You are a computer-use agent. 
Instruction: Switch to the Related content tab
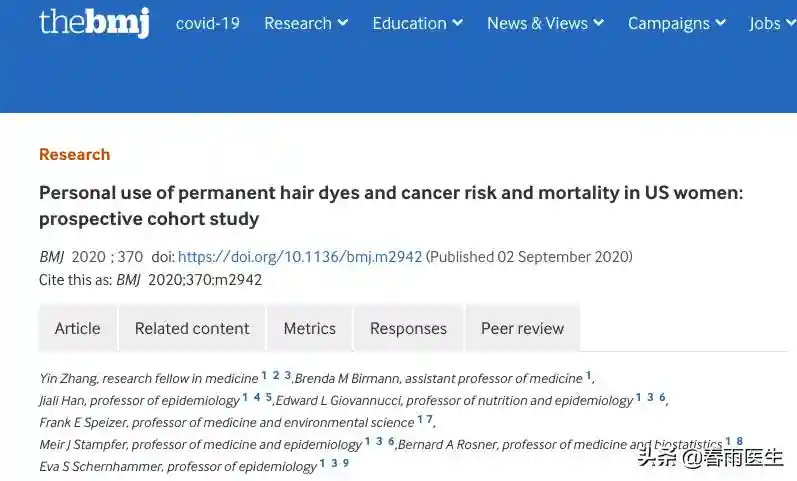click(x=192, y=328)
